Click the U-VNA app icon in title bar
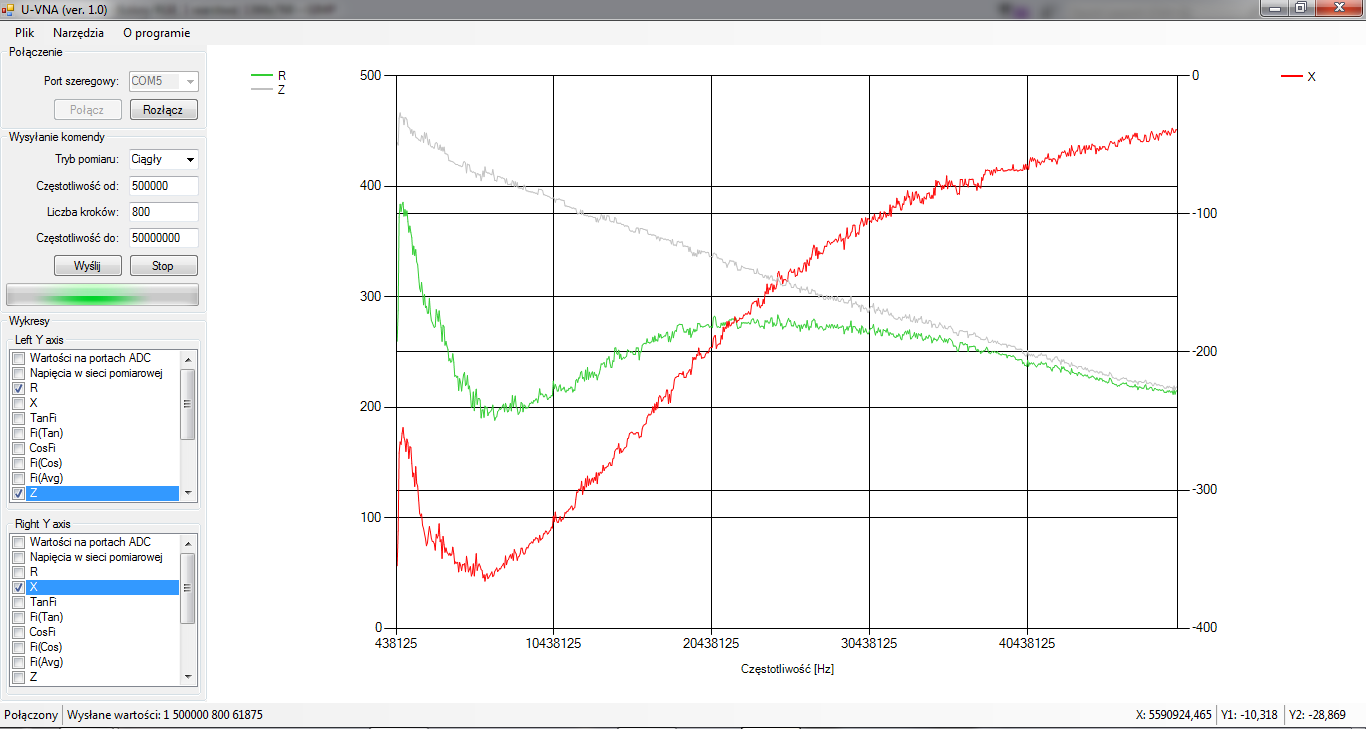This screenshot has width=1366, height=729. (8, 8)
